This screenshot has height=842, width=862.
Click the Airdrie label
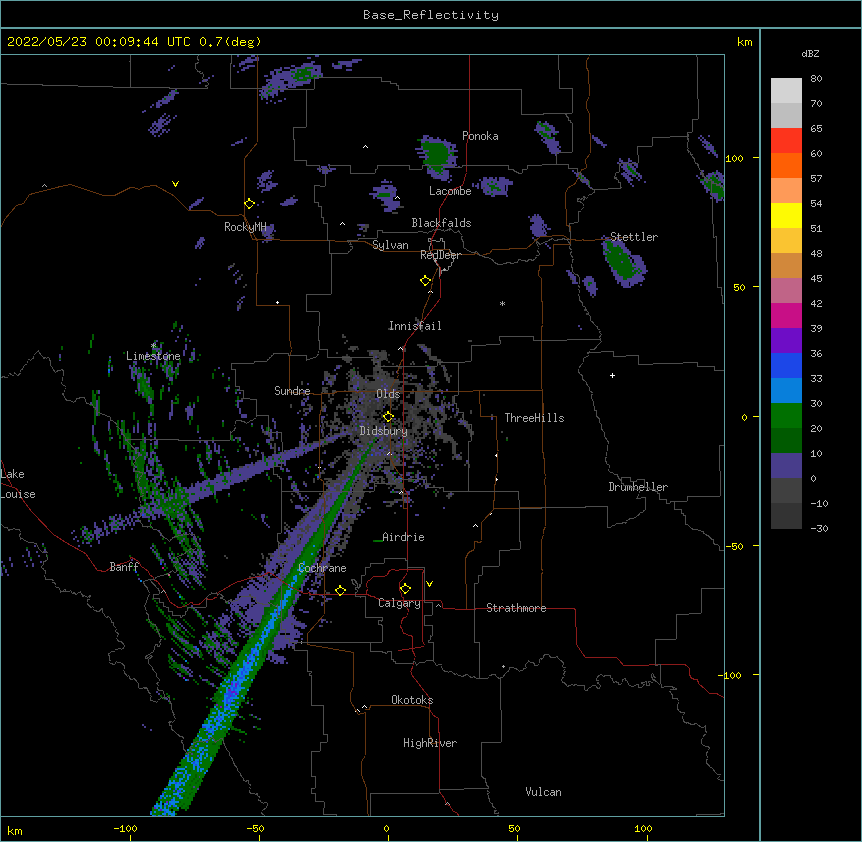(403, 537)
